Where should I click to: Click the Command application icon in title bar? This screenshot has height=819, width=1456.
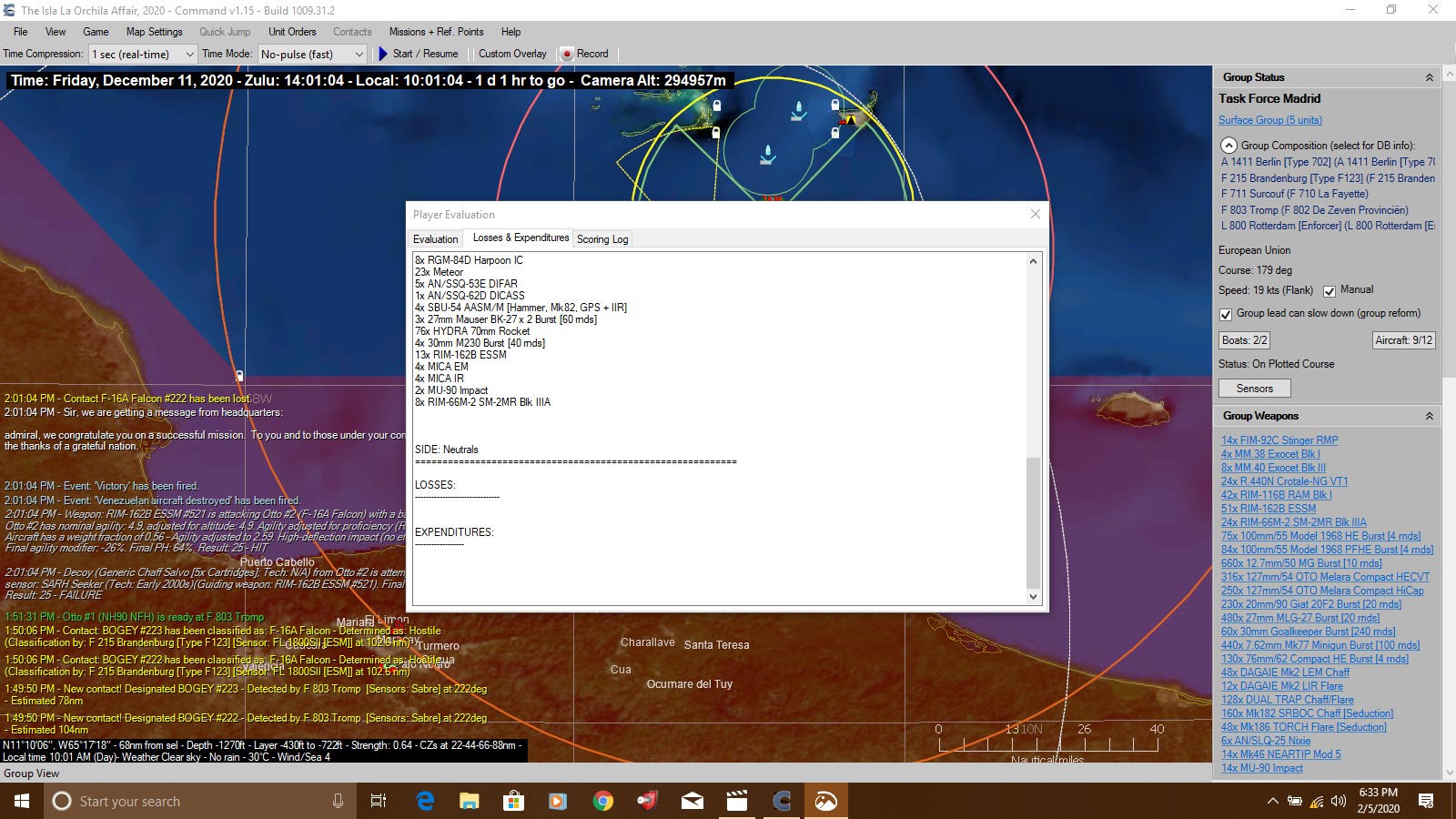(10, 10)
